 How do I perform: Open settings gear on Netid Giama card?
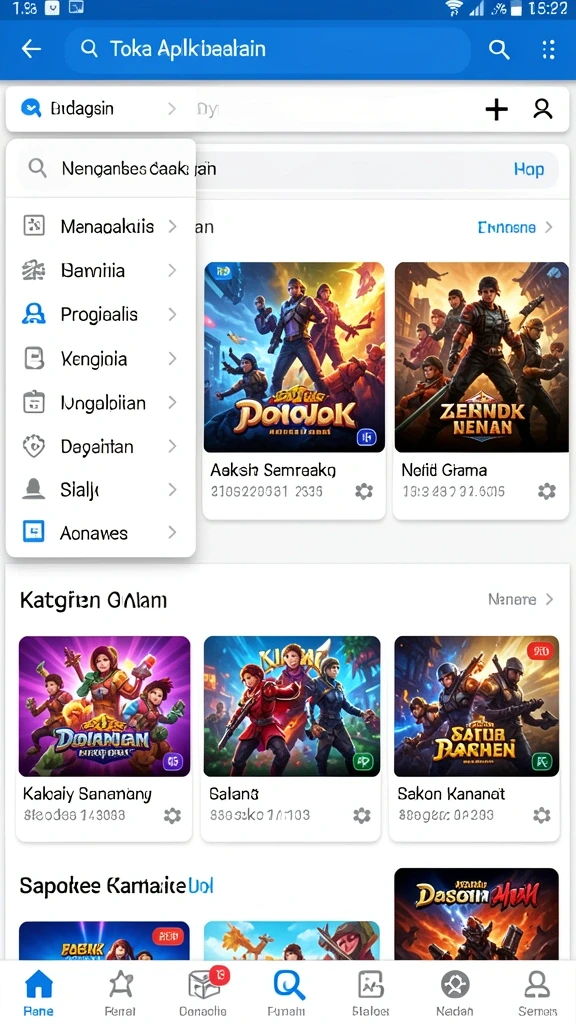[x=547, y=491]
